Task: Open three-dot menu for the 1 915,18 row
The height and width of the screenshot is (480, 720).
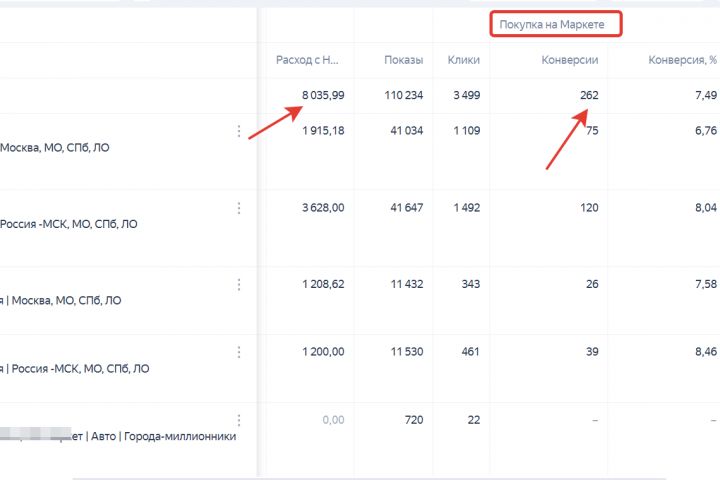Action: (x=239, y=132)
